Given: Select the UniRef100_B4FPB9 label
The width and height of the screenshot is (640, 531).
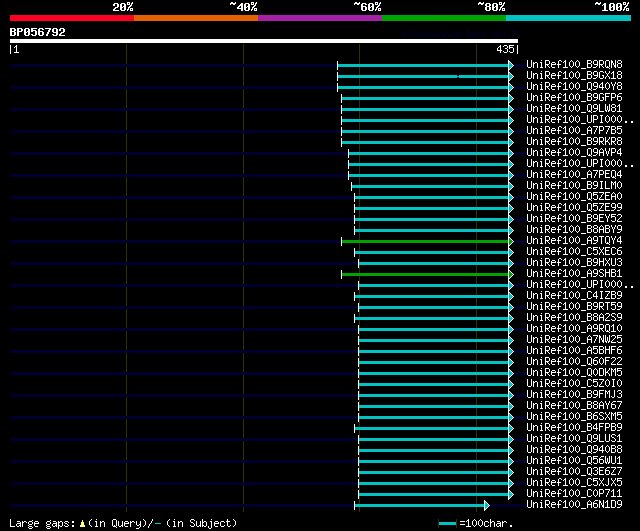Looking at the screenshot, I should (x=574, y=428).
